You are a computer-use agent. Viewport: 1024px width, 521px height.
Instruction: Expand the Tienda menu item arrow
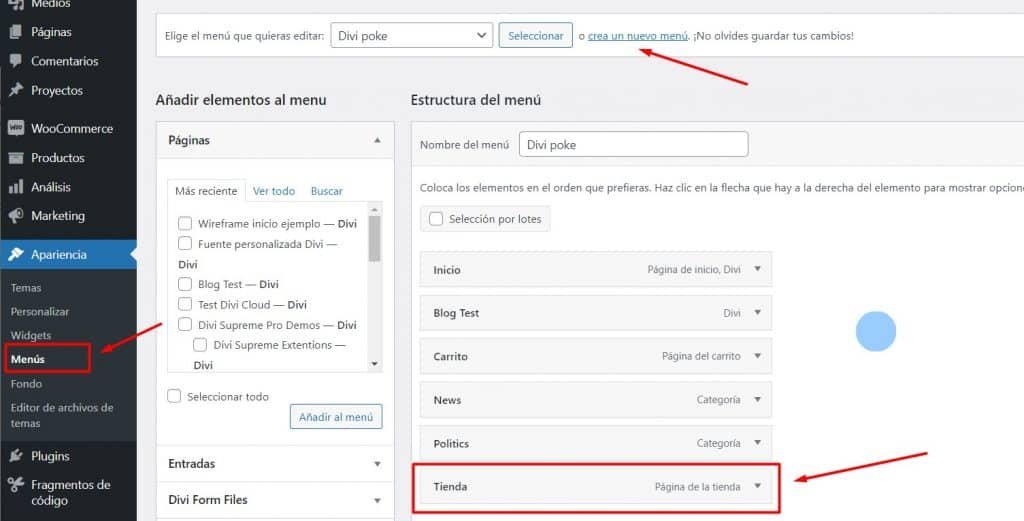758,486
